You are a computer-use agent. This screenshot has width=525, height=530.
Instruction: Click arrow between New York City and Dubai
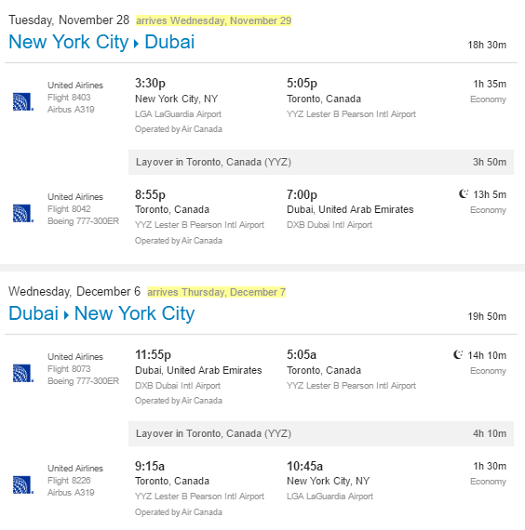pyautogui.click(x=136, y=44)
